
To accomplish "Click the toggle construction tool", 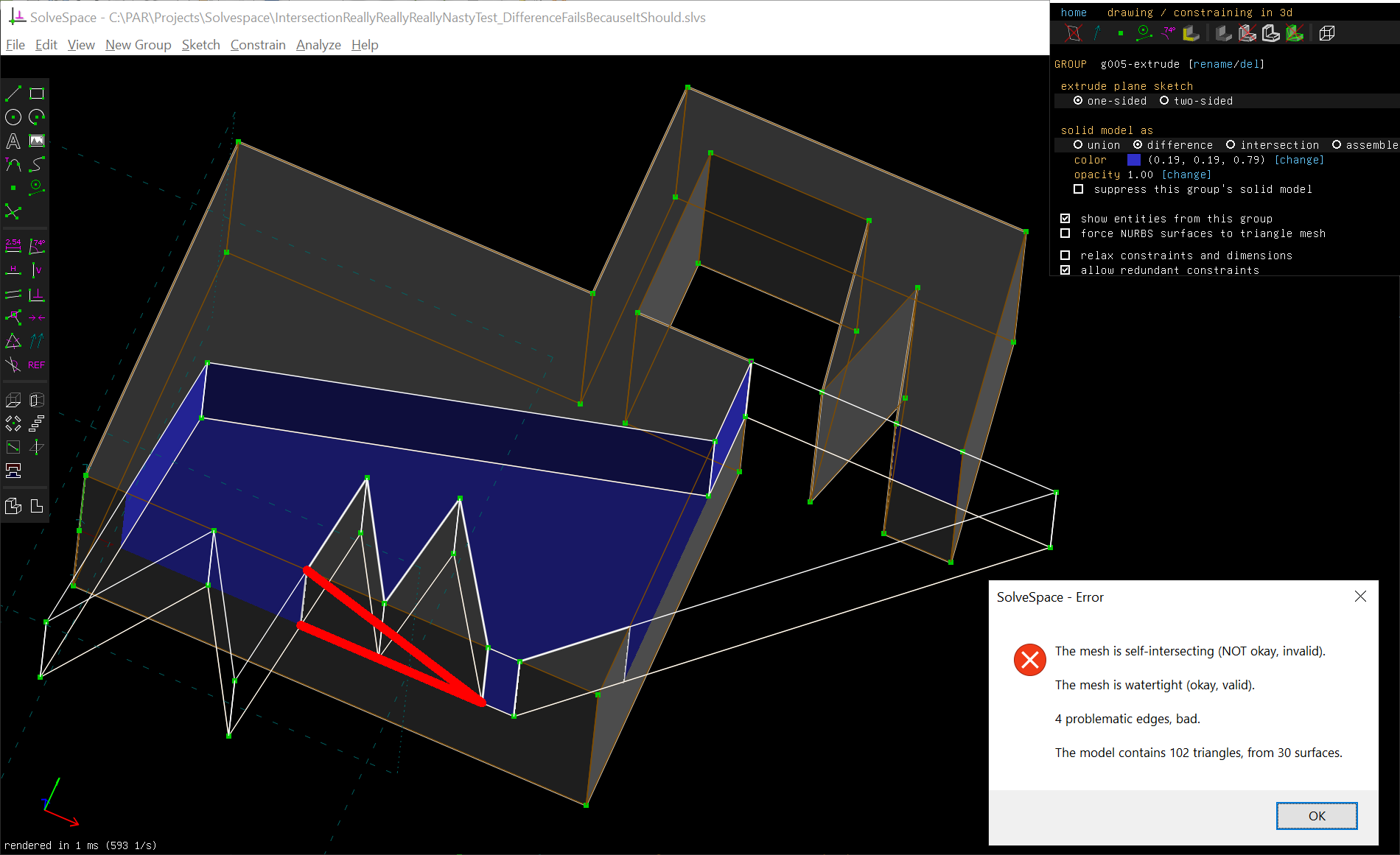I will [x=37, y=188].
